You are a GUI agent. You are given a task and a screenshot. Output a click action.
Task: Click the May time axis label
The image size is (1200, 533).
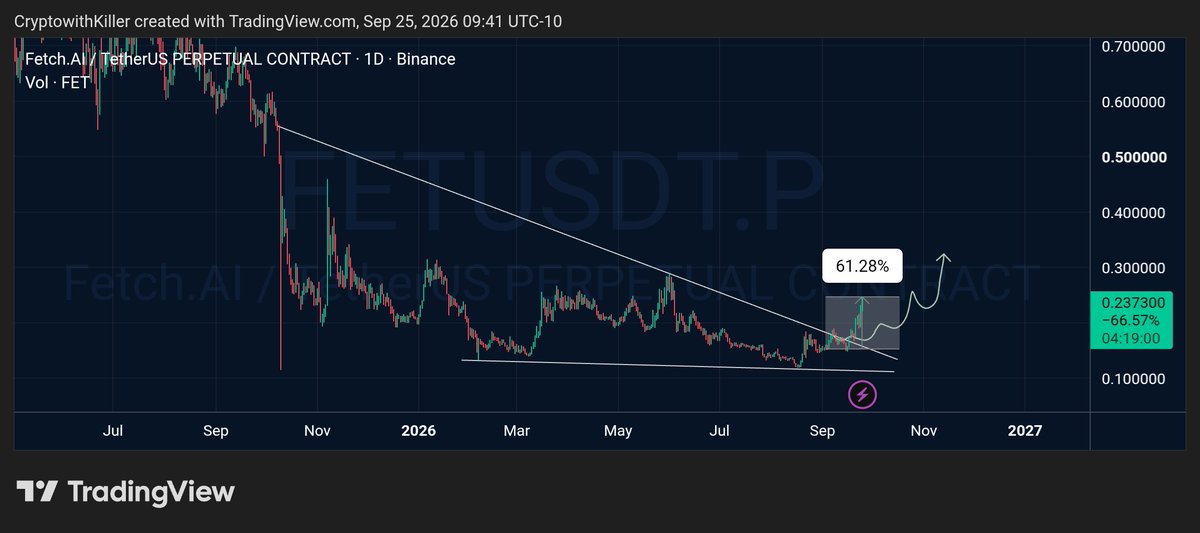click(618, 431)
